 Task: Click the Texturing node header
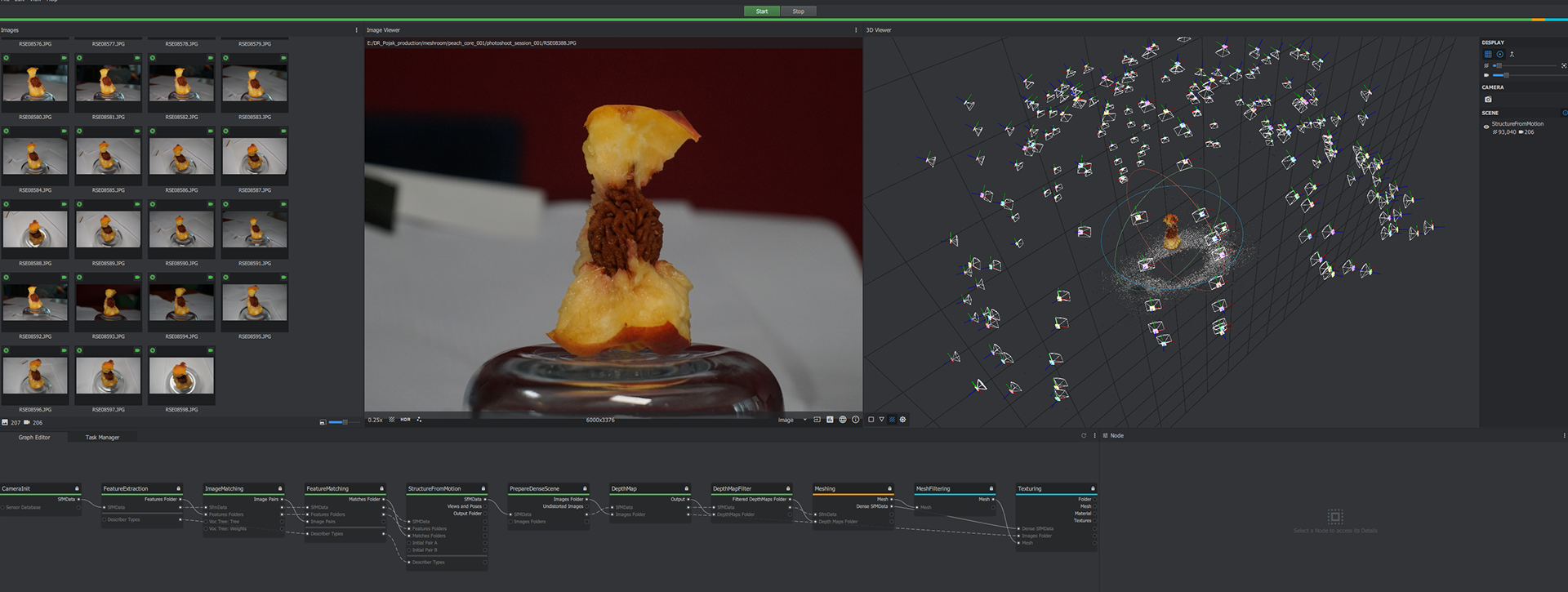click(1056, 488)
